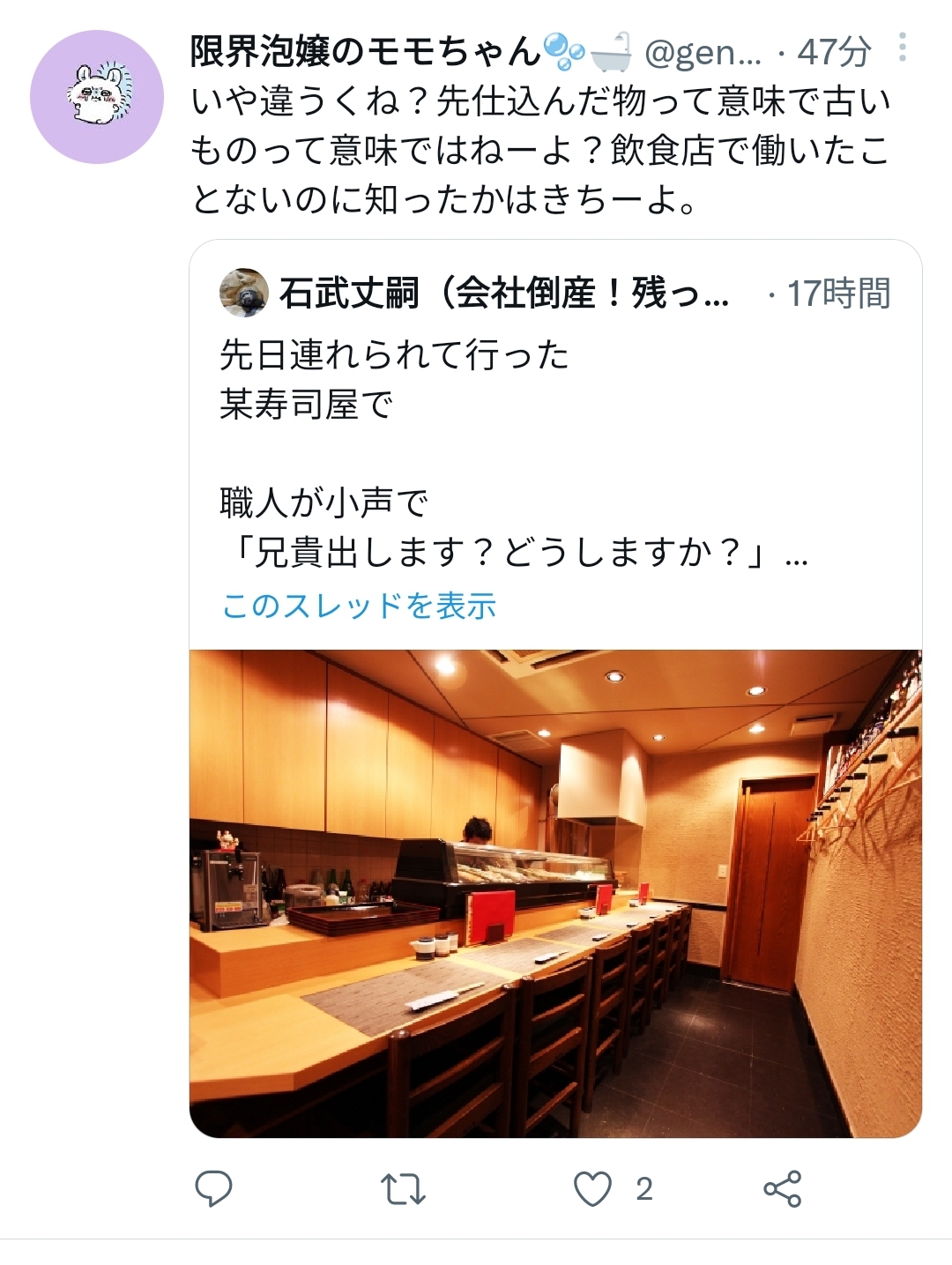Tap the 17時間 quoted tweet timestamp
The width and height of the screenshot is (952, 1265).
[838, 294]
